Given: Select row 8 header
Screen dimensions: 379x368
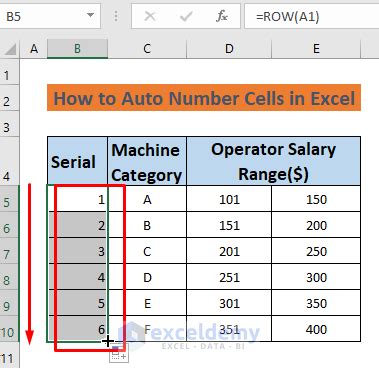Looking at the screenshot, I should [x=9, y=277].
